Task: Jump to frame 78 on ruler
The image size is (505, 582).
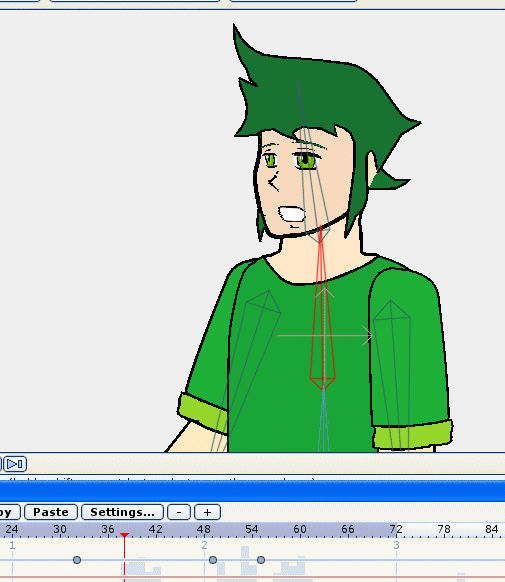Action: pyautogui.click(x=444, y=529)
